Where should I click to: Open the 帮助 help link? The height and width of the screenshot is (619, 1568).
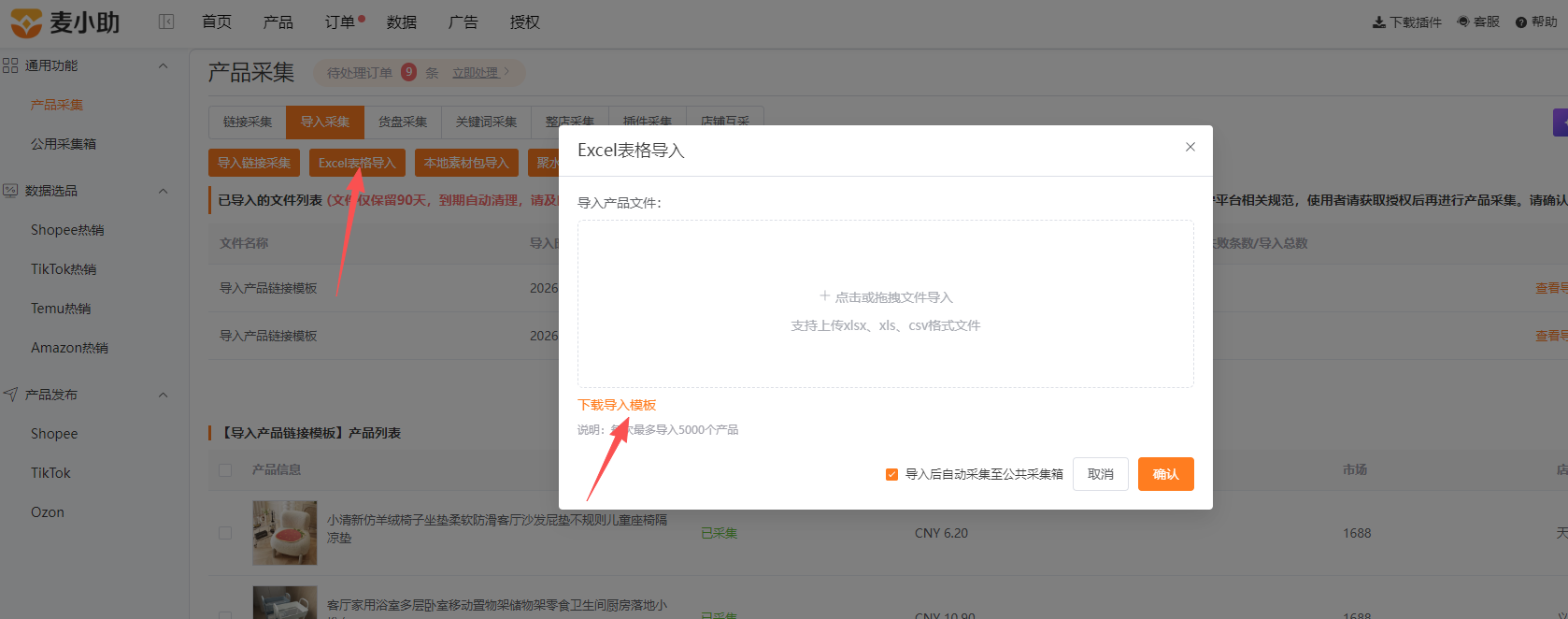pos(1536,22)
